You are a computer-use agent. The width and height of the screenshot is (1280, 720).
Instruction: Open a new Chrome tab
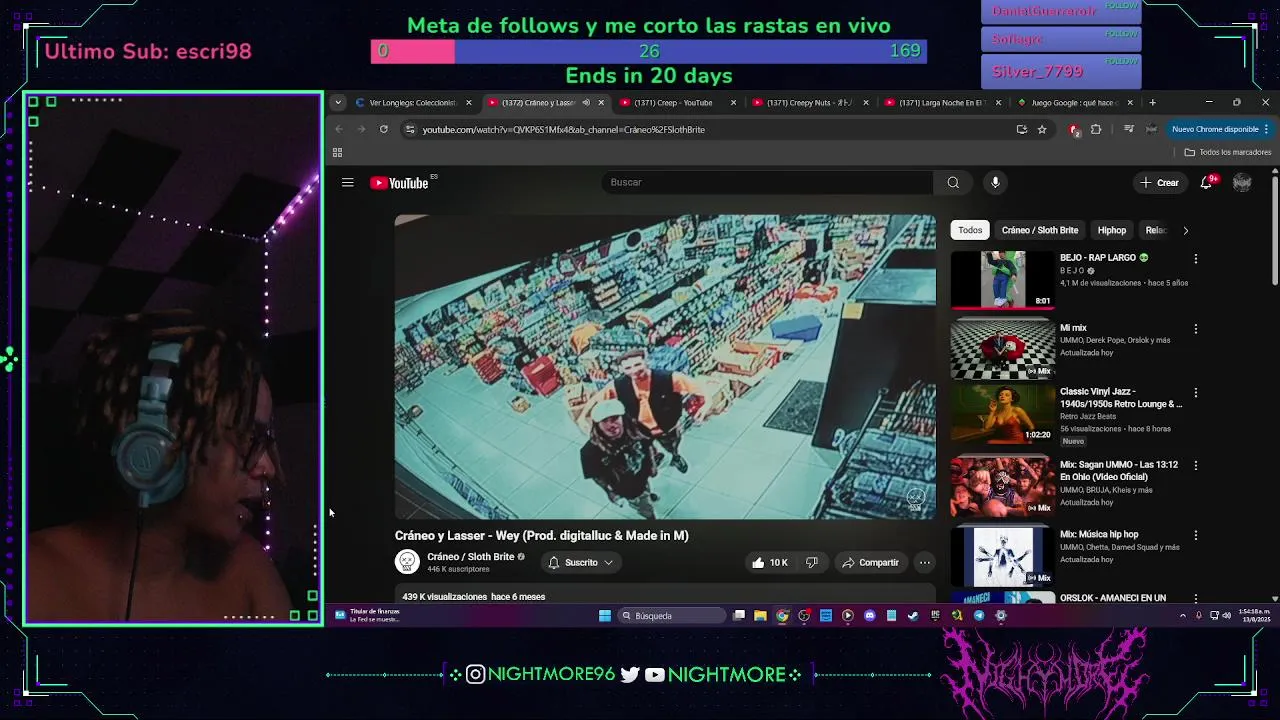click(1152, 102)
